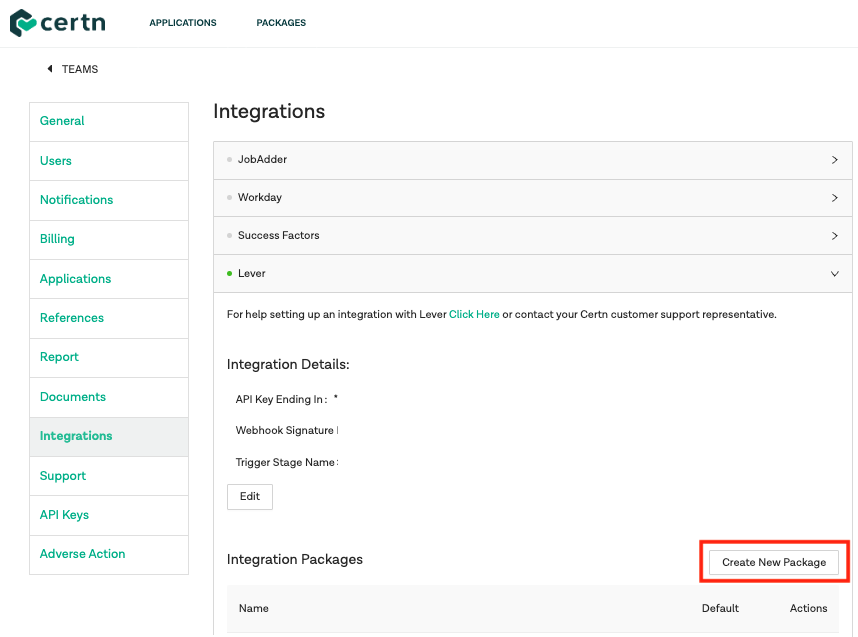
Task: Click the JobAdder row label
Action: click(262, 159)
